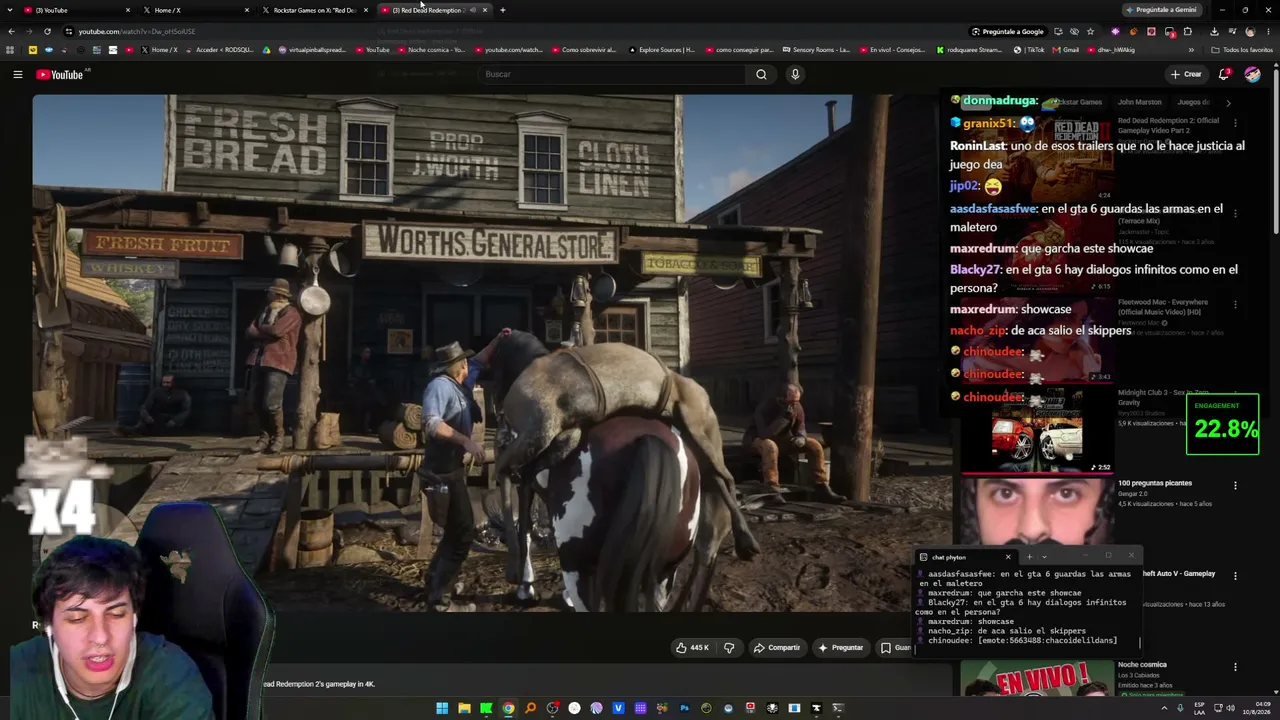This screenshot has height=720, width=1280.
Task: Select the chat phyton terminal tab
Action: pyautogui.click(x=965, y=557)
